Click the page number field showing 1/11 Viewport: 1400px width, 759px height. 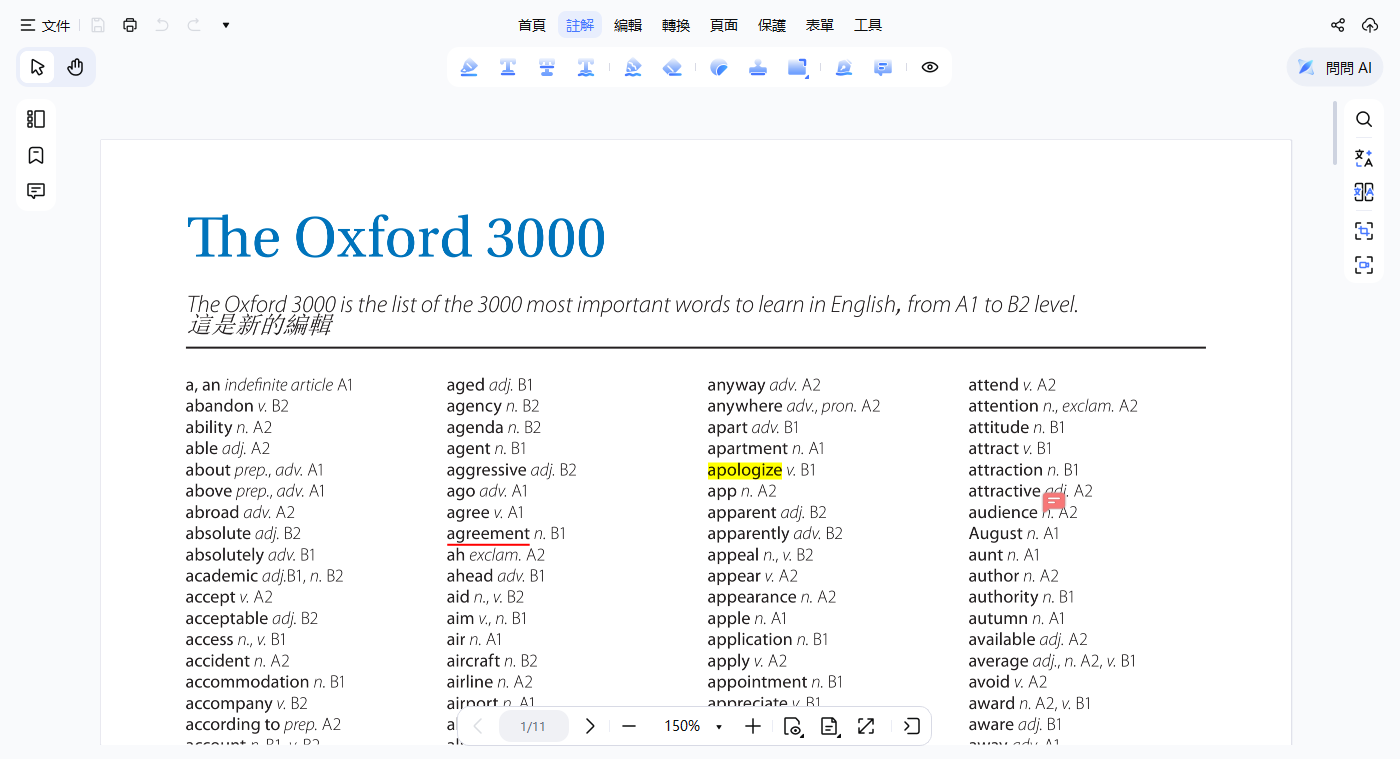534,726
